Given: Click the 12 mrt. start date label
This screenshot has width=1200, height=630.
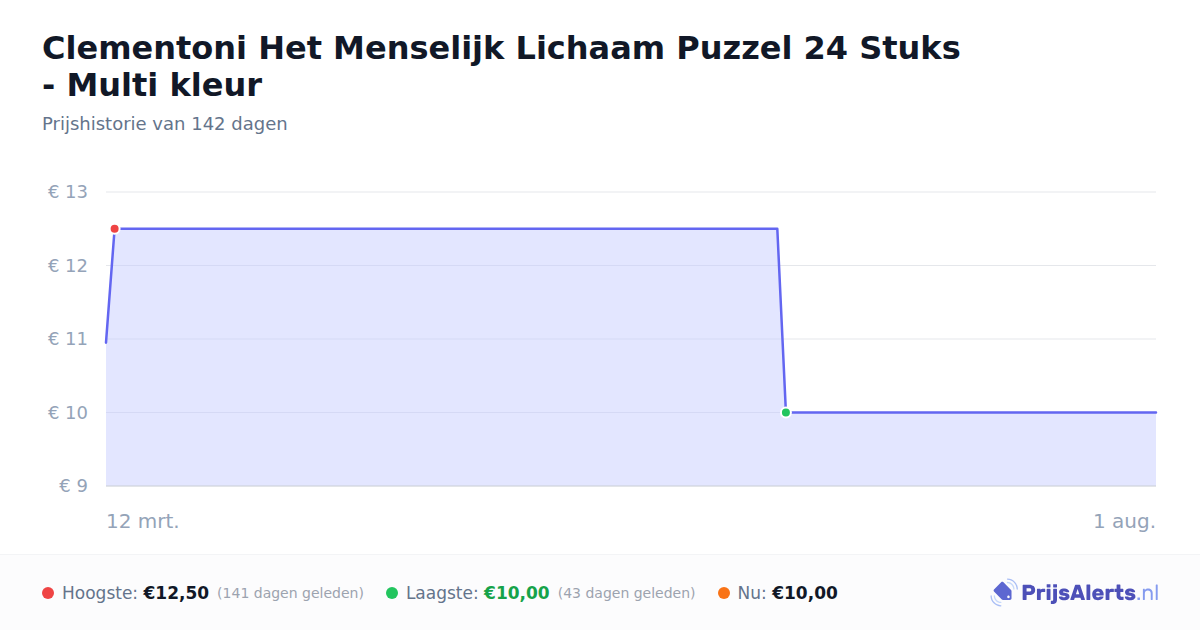Looking at the screenshot, I should pyautogui.click(x=143, y=521).
